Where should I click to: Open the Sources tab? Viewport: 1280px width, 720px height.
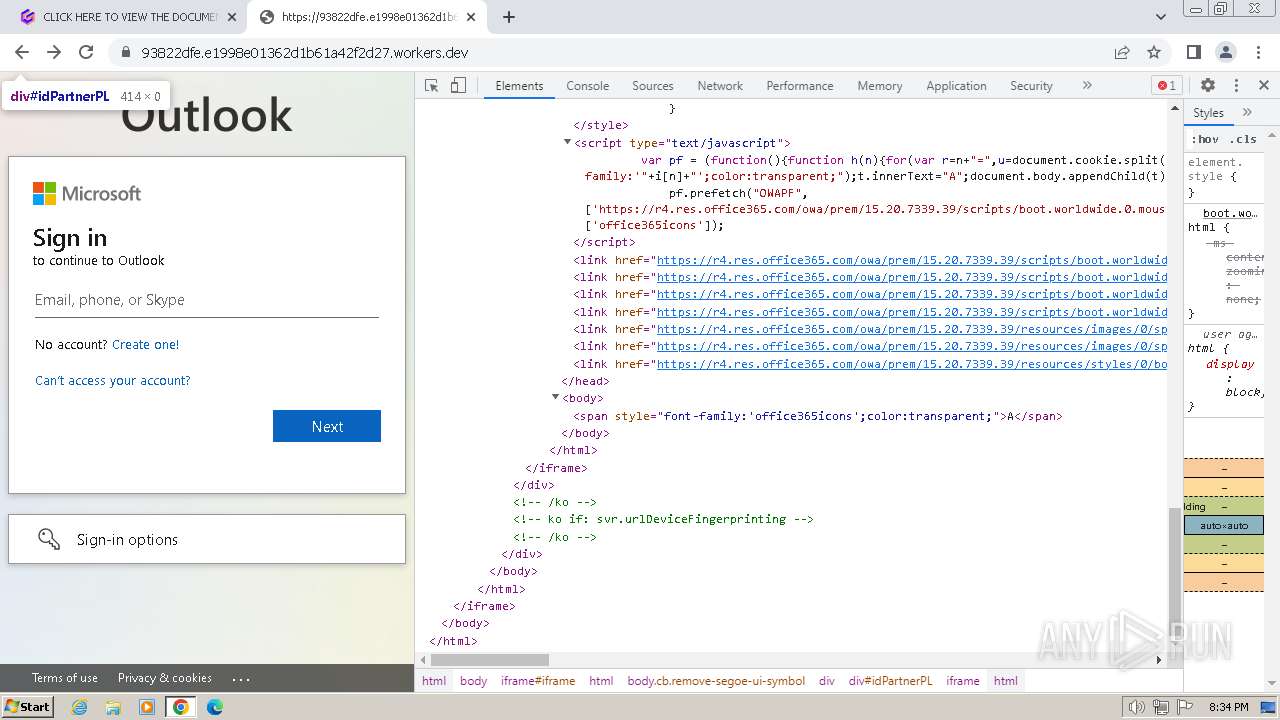[x=653, y=86]
